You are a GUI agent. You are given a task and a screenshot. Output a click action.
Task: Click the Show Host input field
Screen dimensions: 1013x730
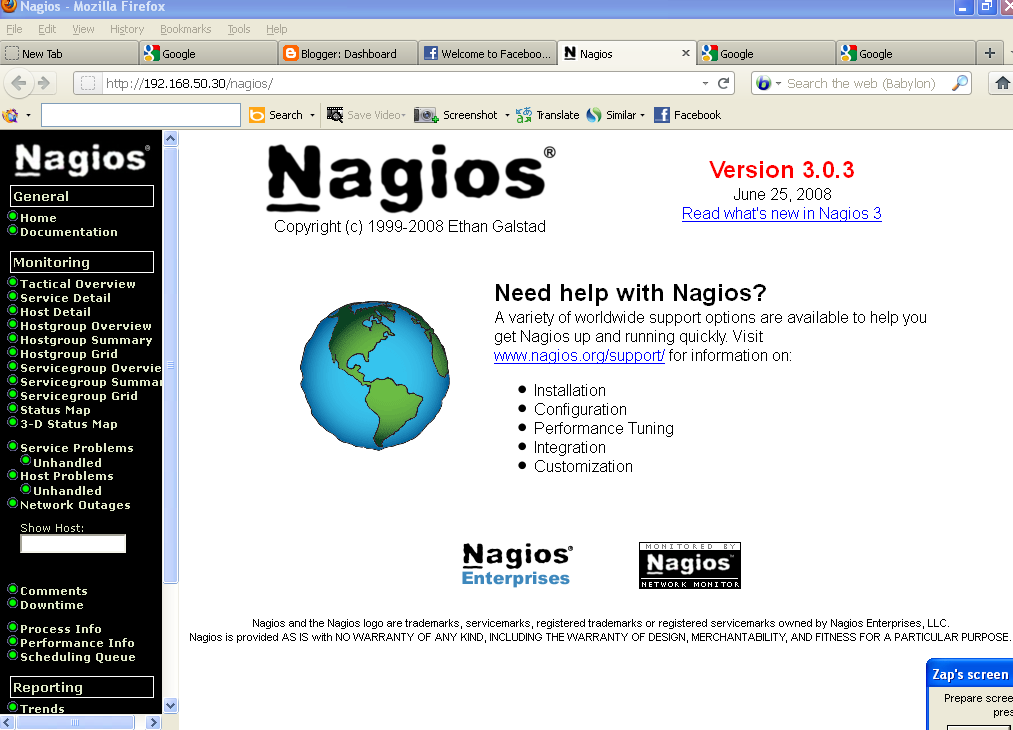tap(73, 544)
